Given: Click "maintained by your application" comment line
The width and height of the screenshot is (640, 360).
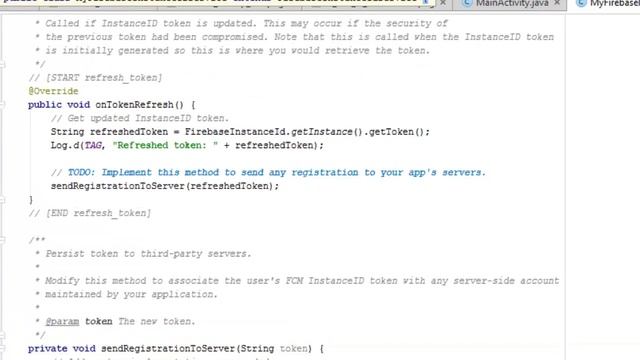Looking at the screenshot, I should tap(131, 294).
